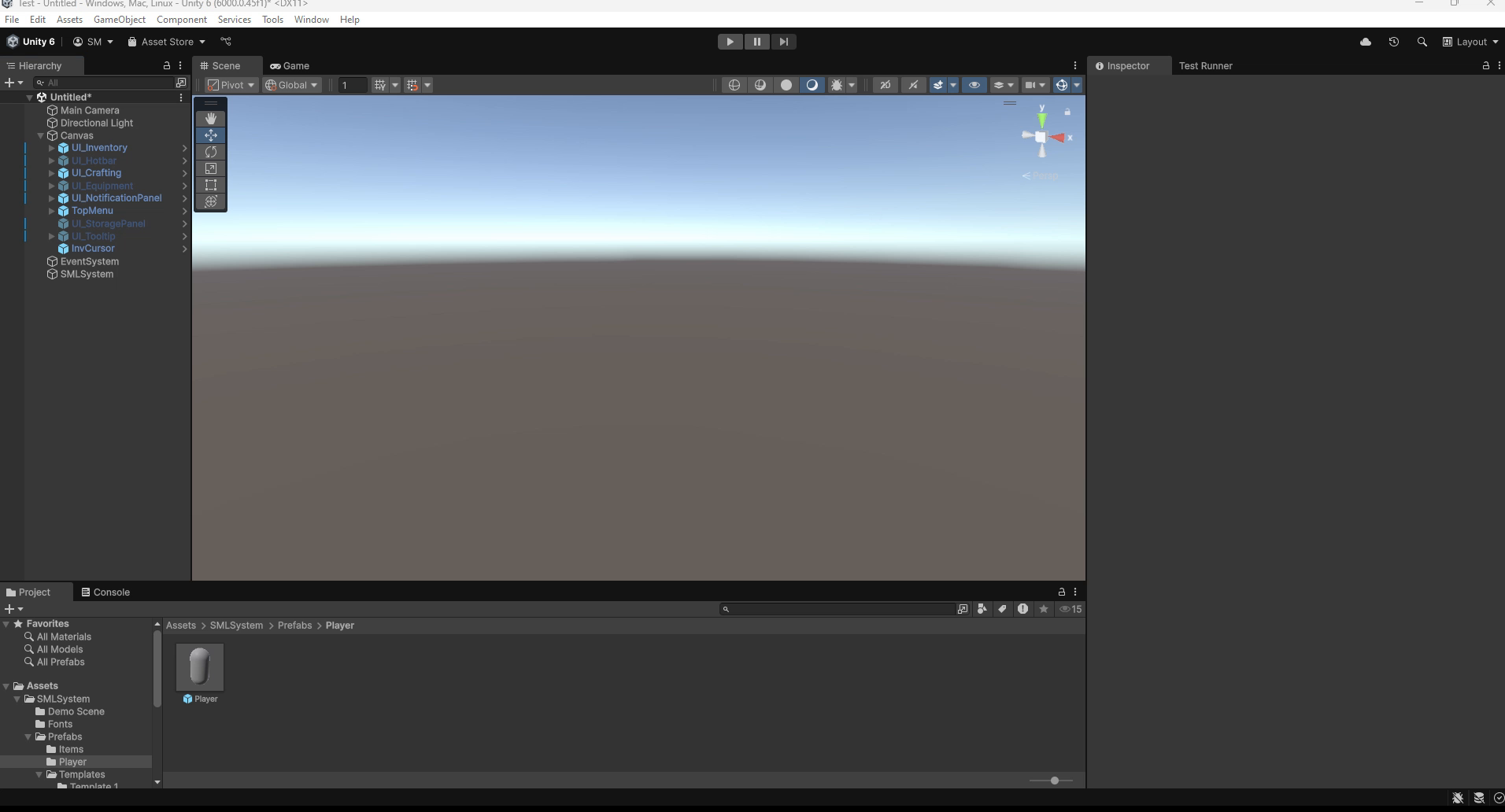Select the InvCursor prefab instance

coord(93,249)
